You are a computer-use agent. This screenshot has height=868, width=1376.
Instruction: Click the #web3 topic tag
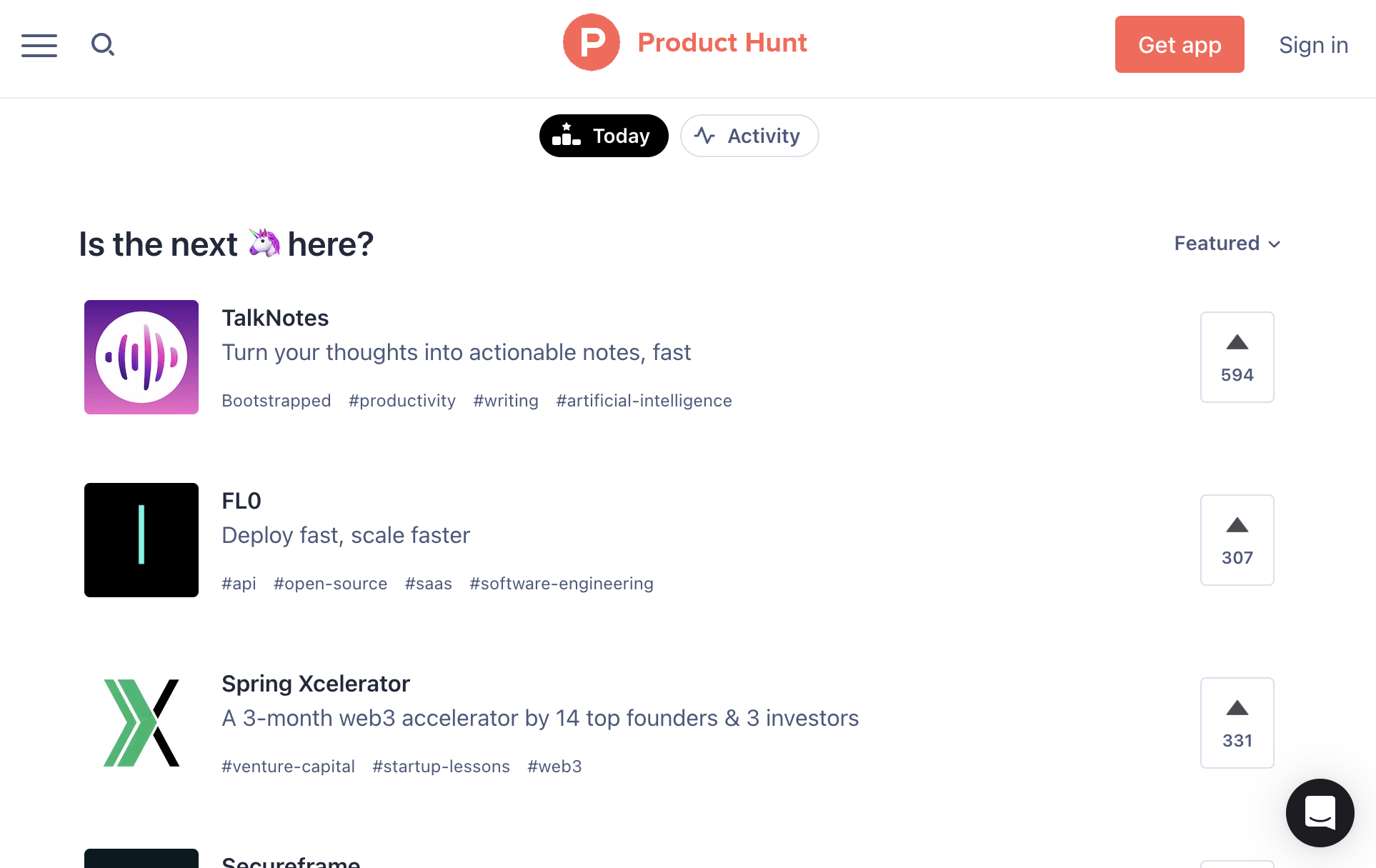pos(554,767)
